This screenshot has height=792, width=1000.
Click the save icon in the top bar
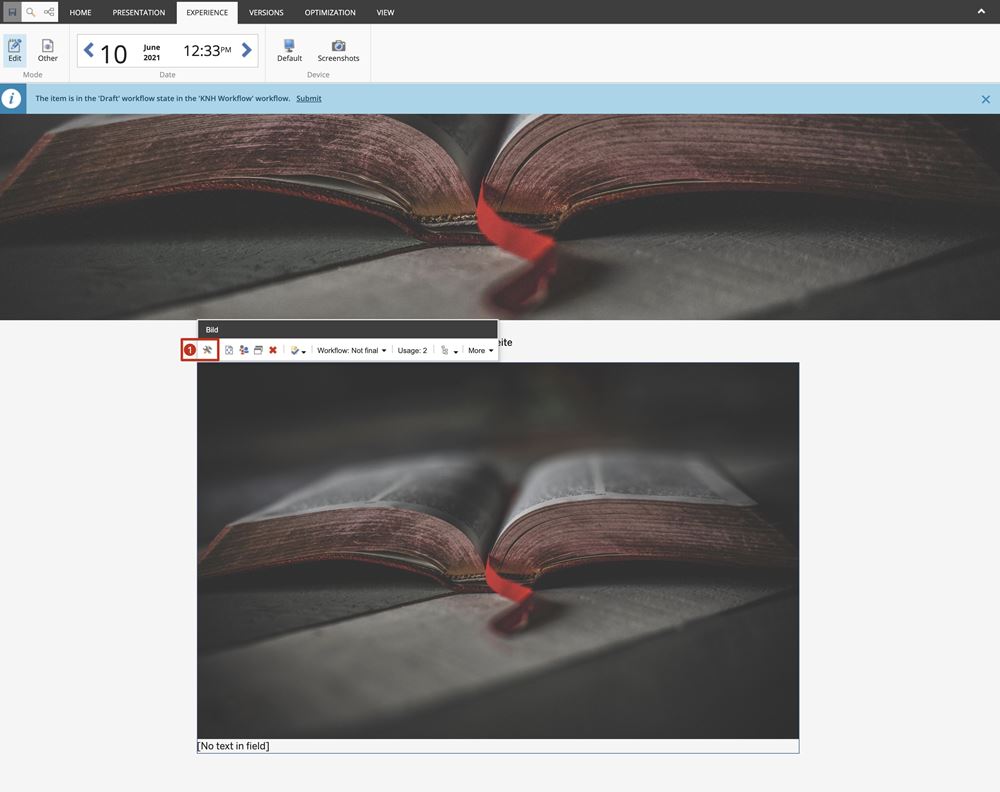(x=12, y=12)
